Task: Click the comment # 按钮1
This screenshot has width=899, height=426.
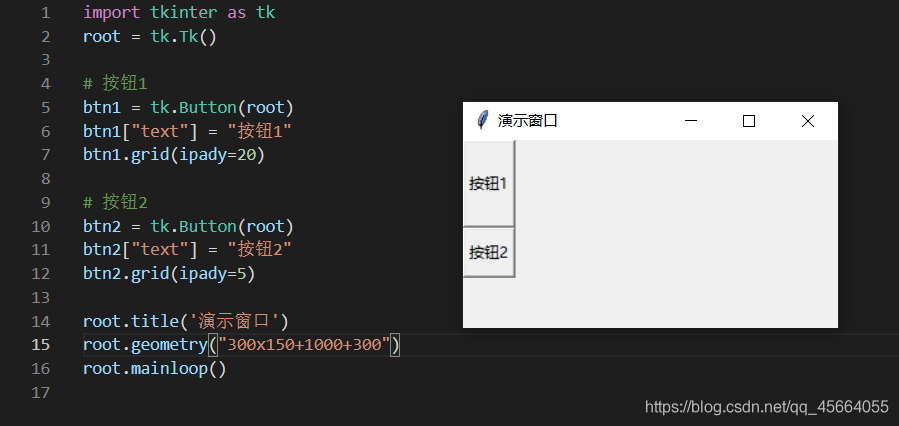Action: 115,84
